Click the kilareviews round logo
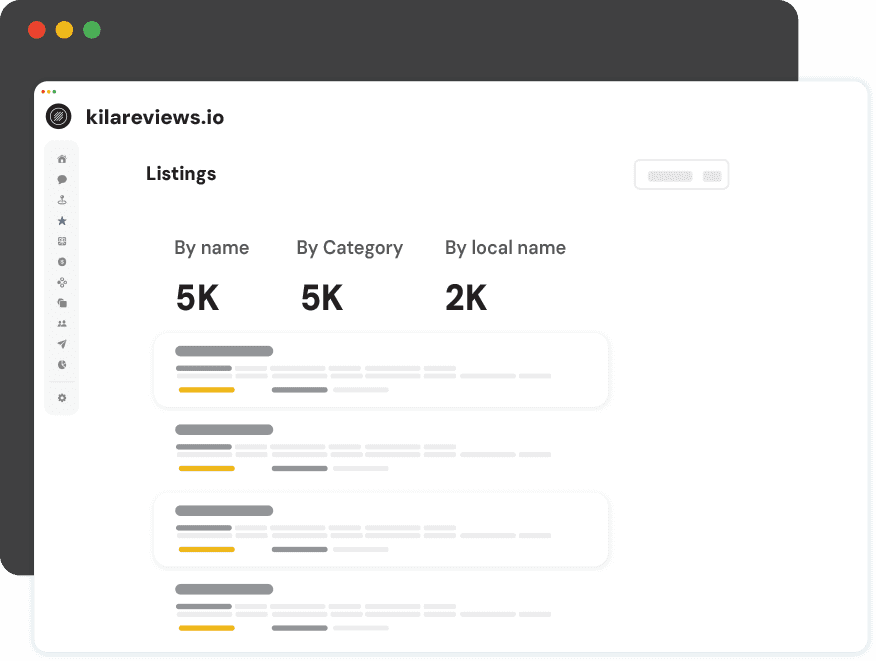The image size is (876, 661). 59,117
